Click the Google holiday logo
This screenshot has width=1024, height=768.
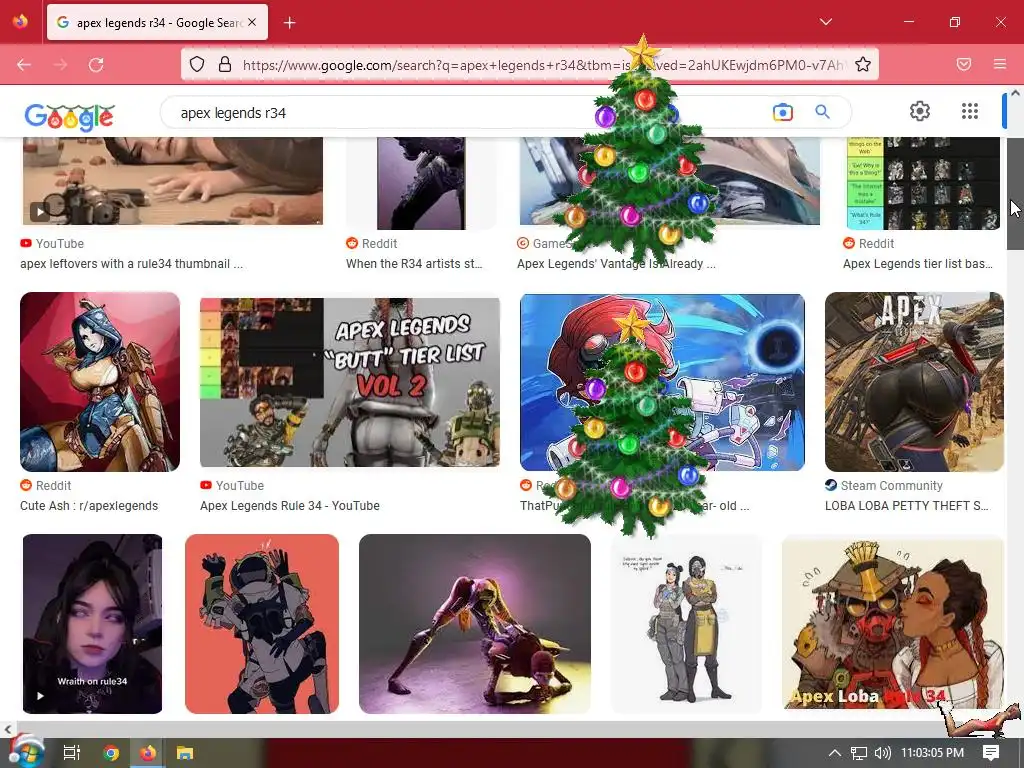click(70, 117)
